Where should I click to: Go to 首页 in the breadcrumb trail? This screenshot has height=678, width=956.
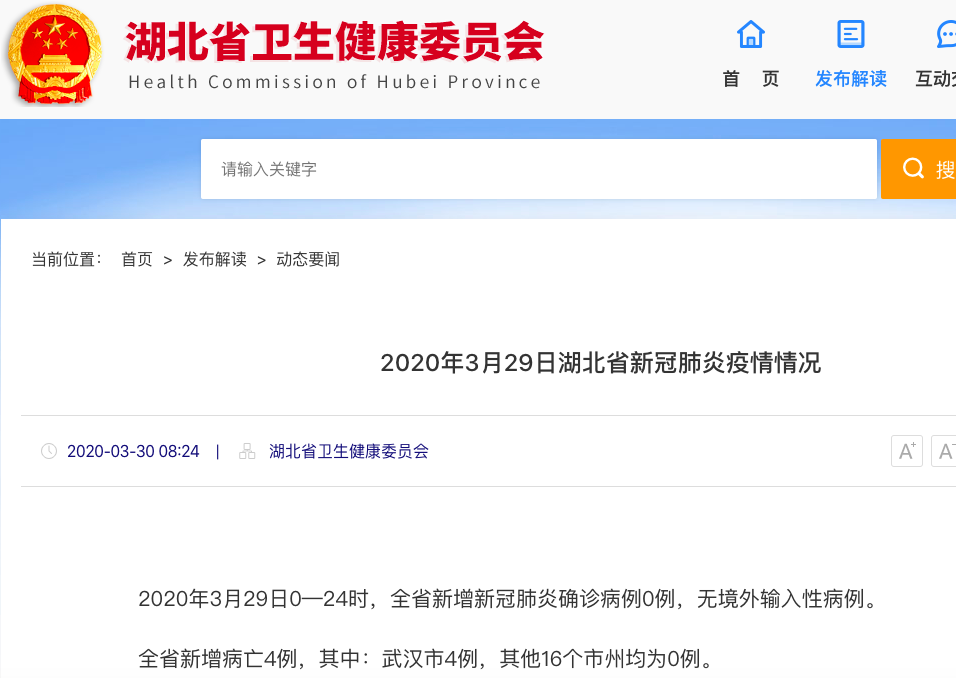137,259
